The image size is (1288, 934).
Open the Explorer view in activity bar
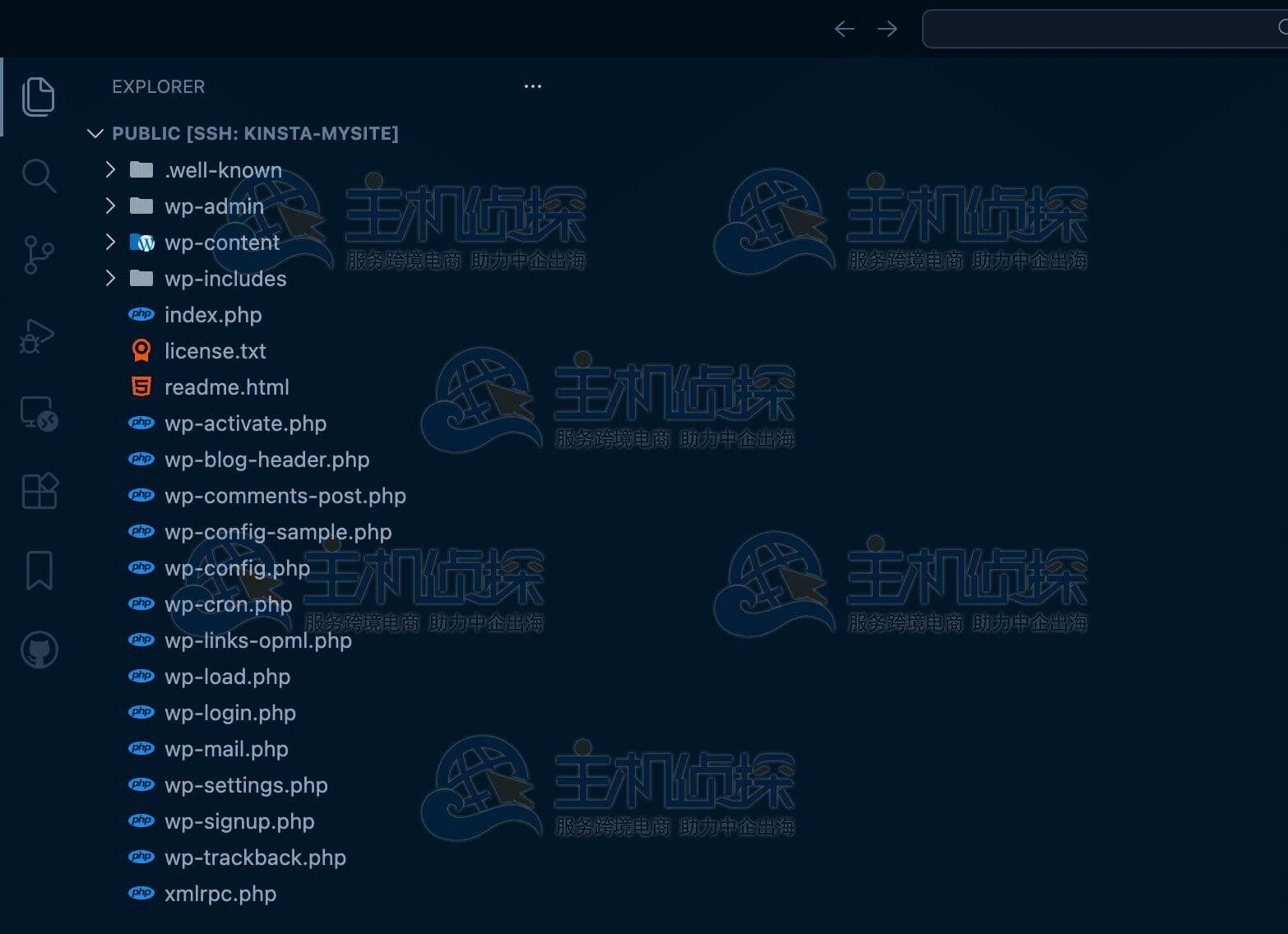click(x=39, y=97)
